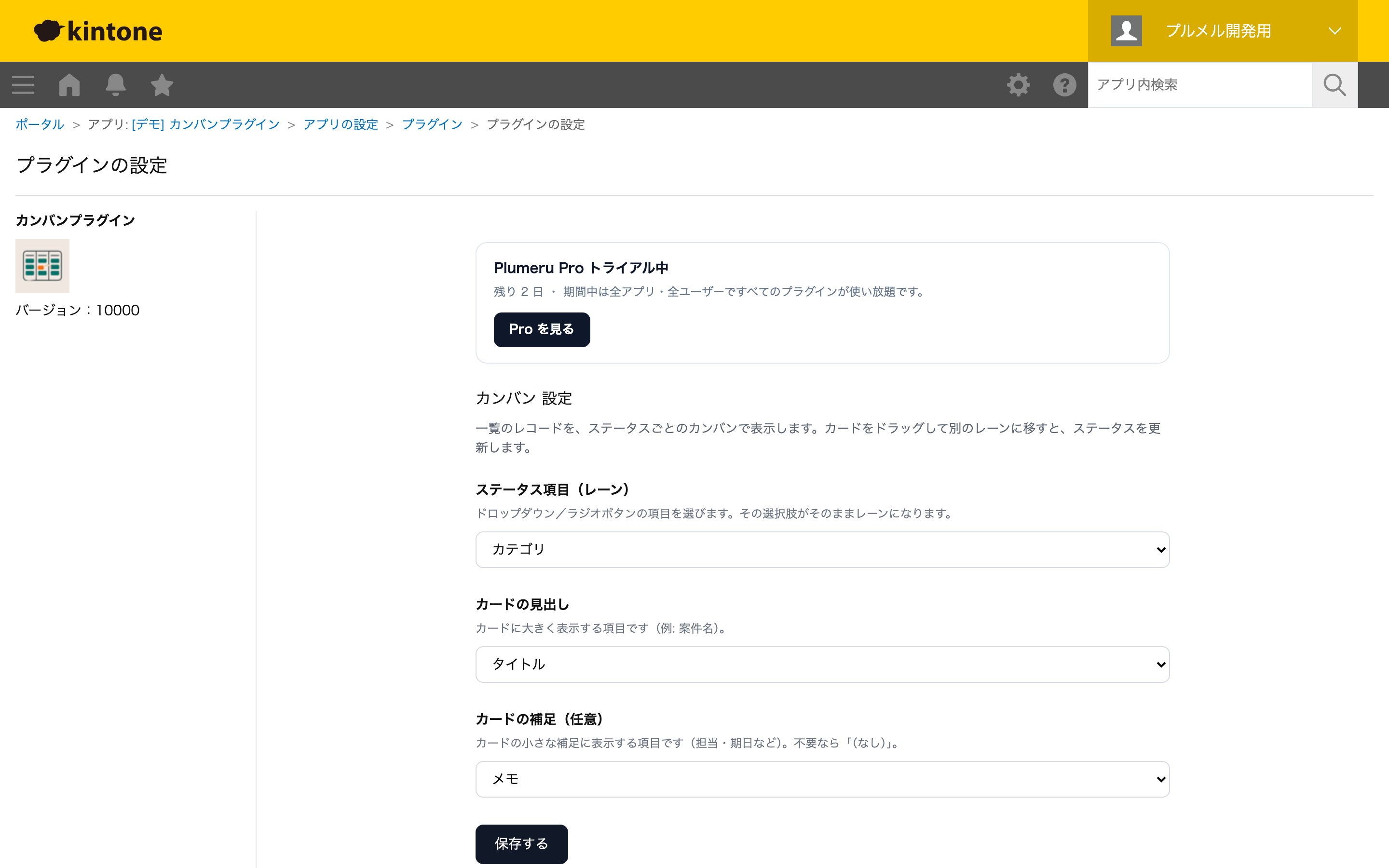The image size is (1389, 868).
Task: Go to プラグイン breadcrumb link
Action: pyautogui.click(x=432, y=124)
